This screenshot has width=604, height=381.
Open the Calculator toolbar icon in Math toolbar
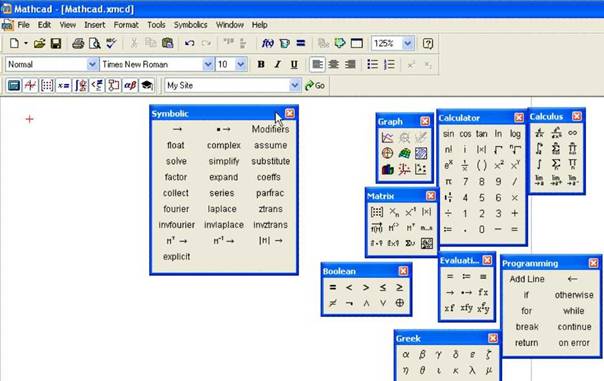[14, 85]
